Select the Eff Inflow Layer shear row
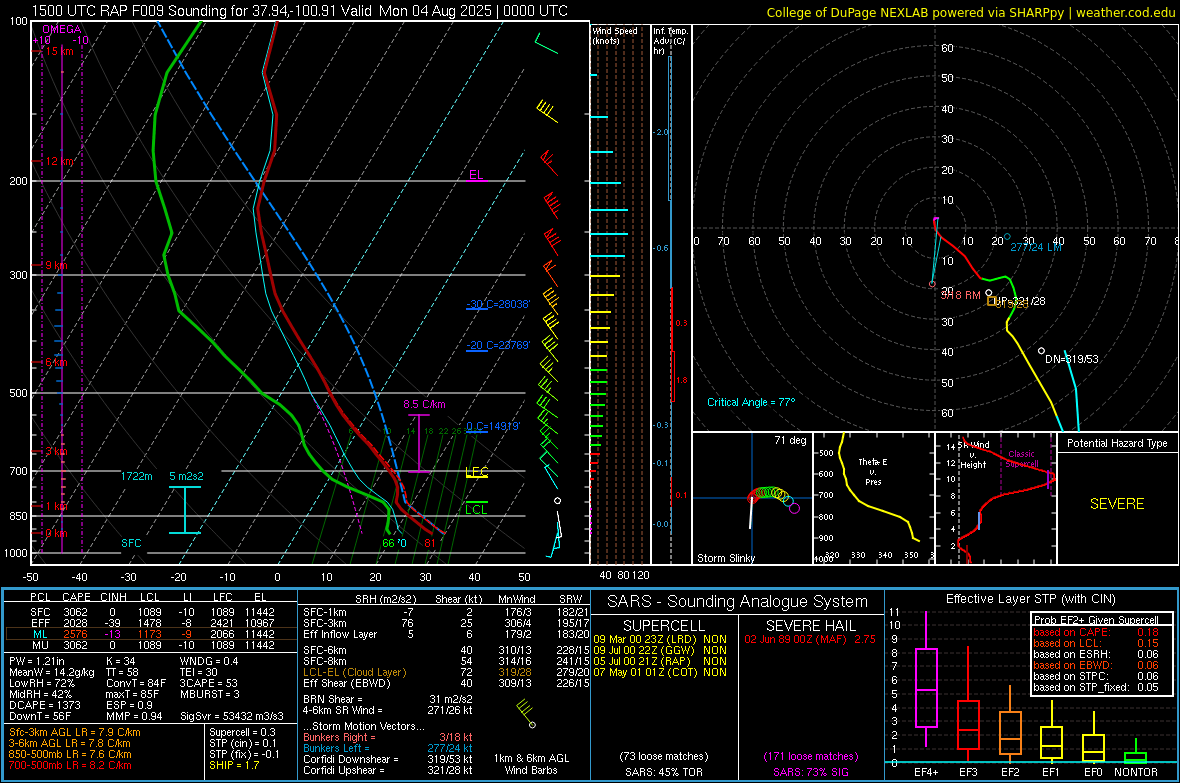The width and height of the screenshot is (1180, 783). 446,634
